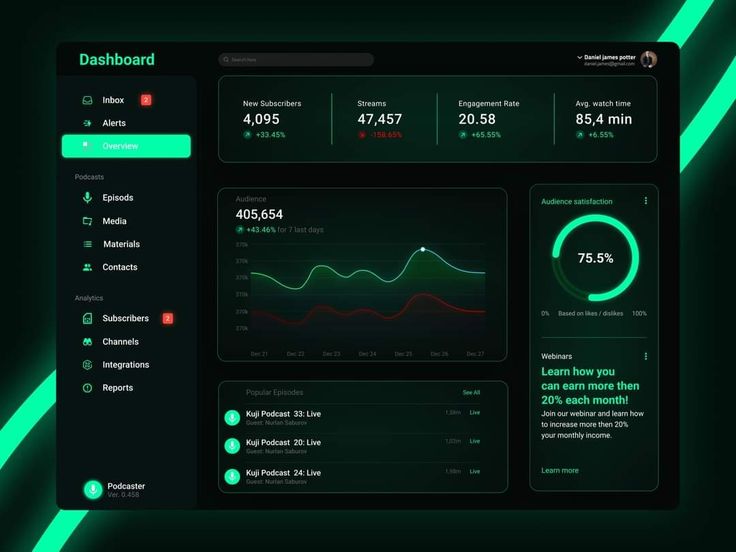Click inside the search field
This screenshot has height=552, width=736.
(x=296, y=60)
